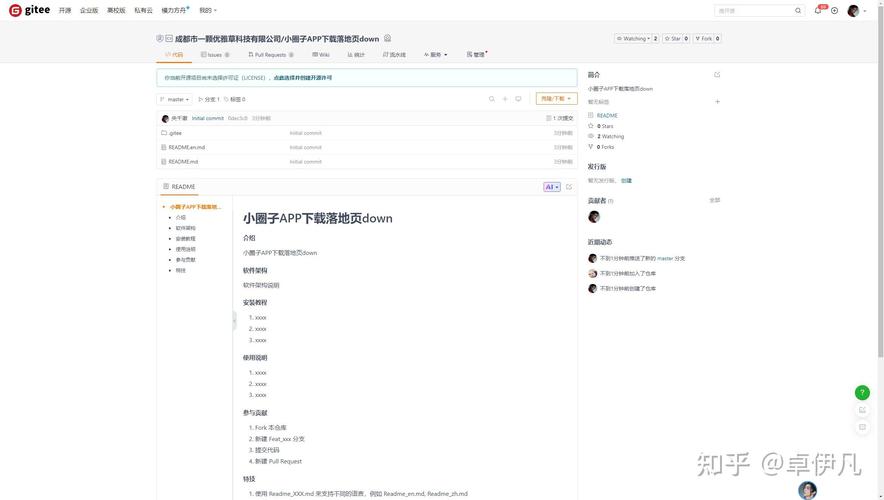This screenshot has height=500, width=884.
Task: Click the file search magnifier icon
Action: point(492,99)
